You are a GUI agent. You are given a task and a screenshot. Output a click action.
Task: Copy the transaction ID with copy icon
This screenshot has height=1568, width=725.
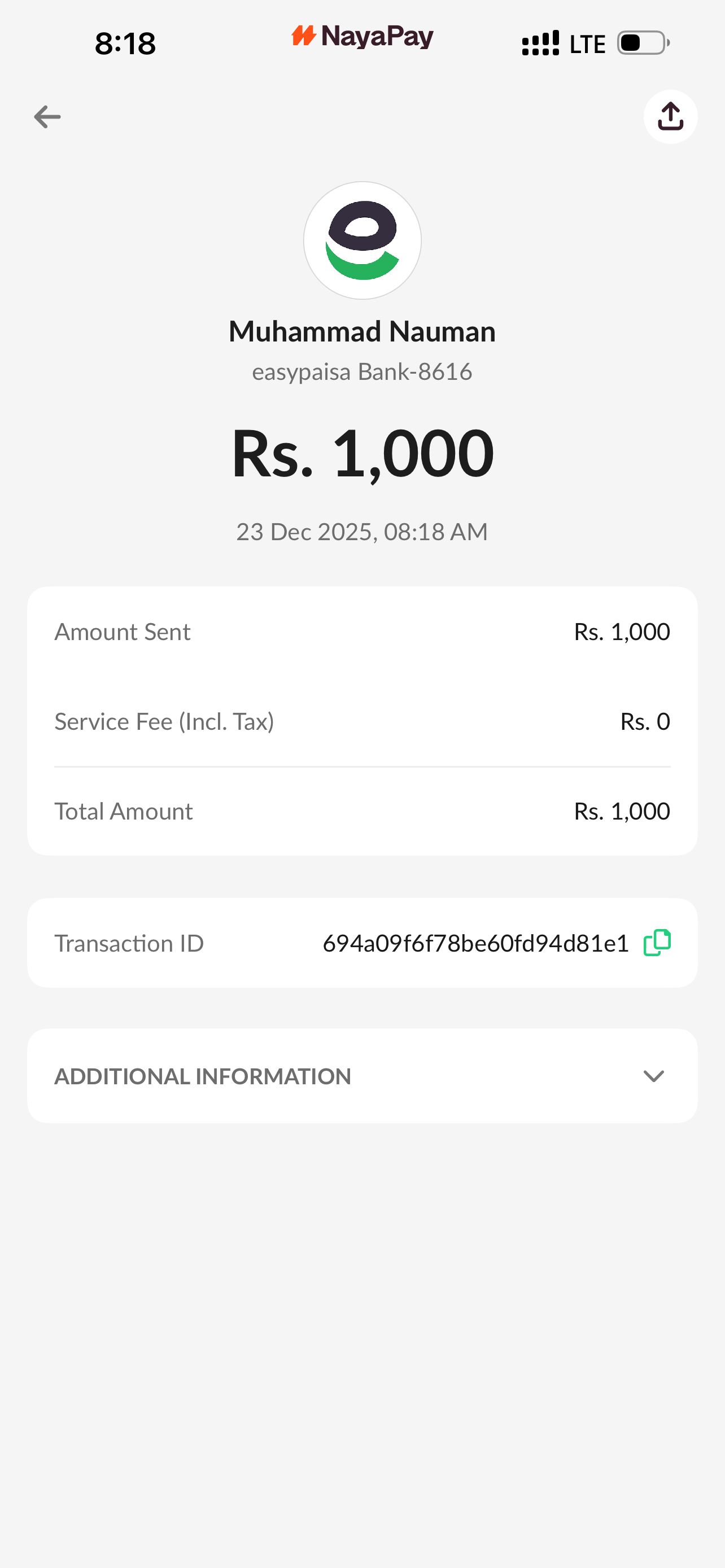[x=657, y=943]
